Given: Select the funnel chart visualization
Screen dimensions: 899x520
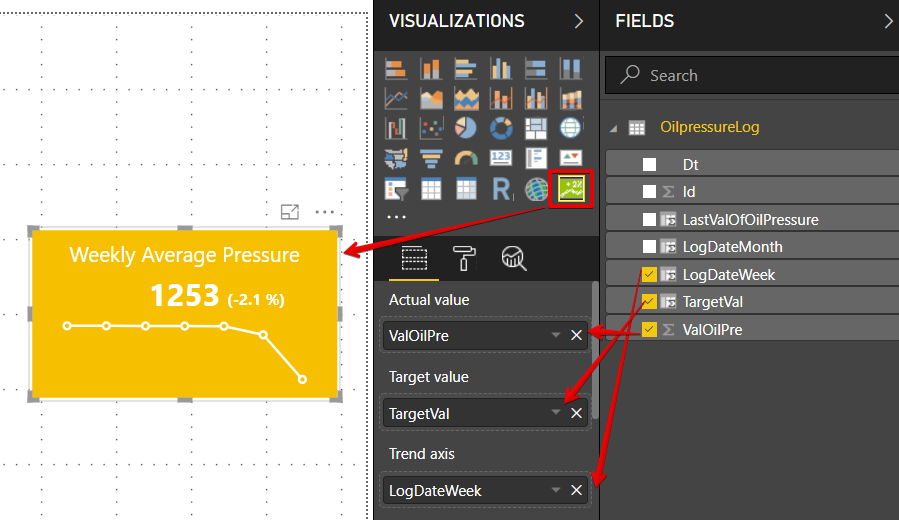Looking at the screenshot, I should (x=432, y=159).
